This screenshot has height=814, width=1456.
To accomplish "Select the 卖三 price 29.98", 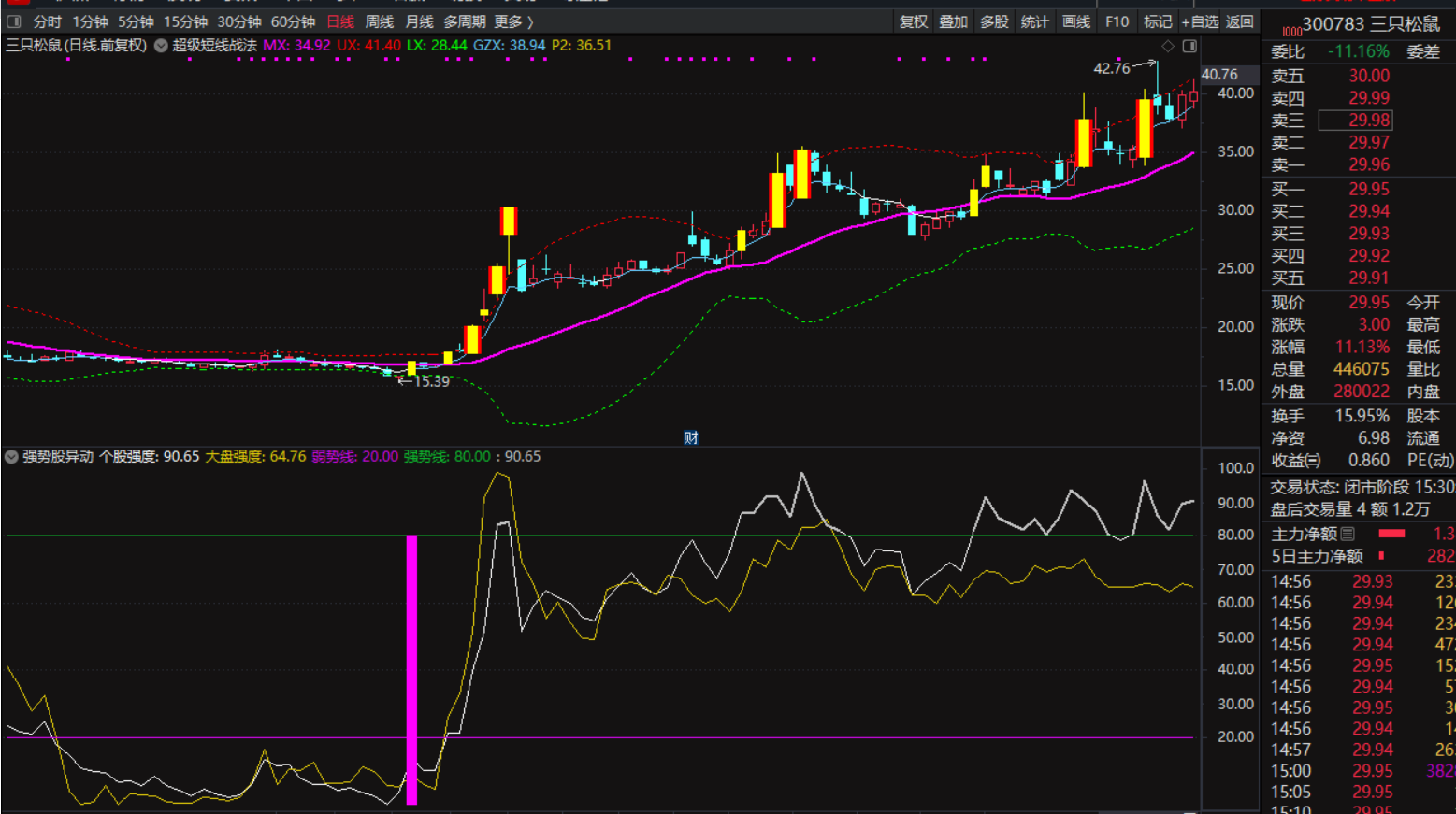I will [x=1368, y=121].
